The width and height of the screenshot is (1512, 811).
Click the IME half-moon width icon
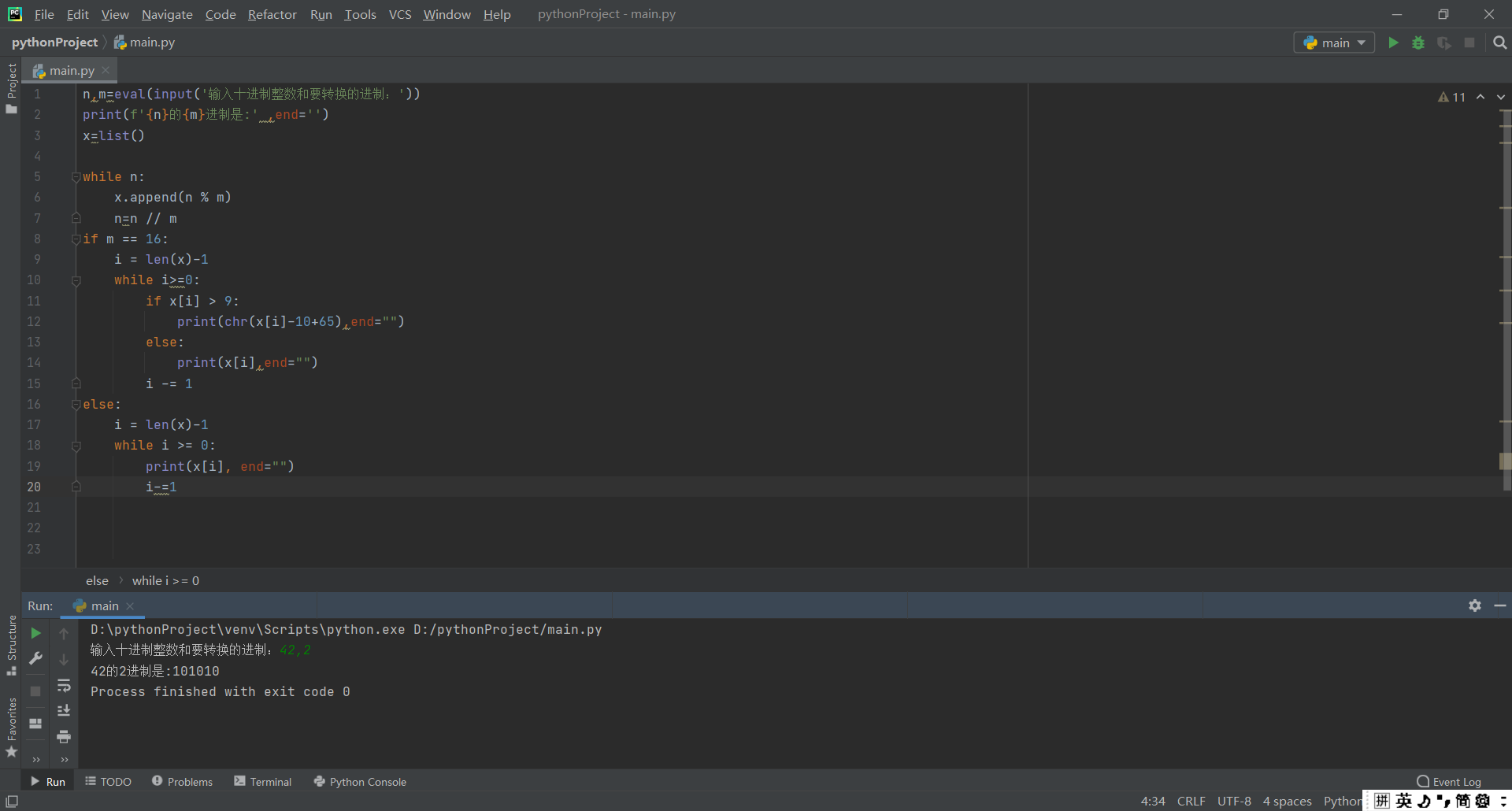click(1424, 801)
